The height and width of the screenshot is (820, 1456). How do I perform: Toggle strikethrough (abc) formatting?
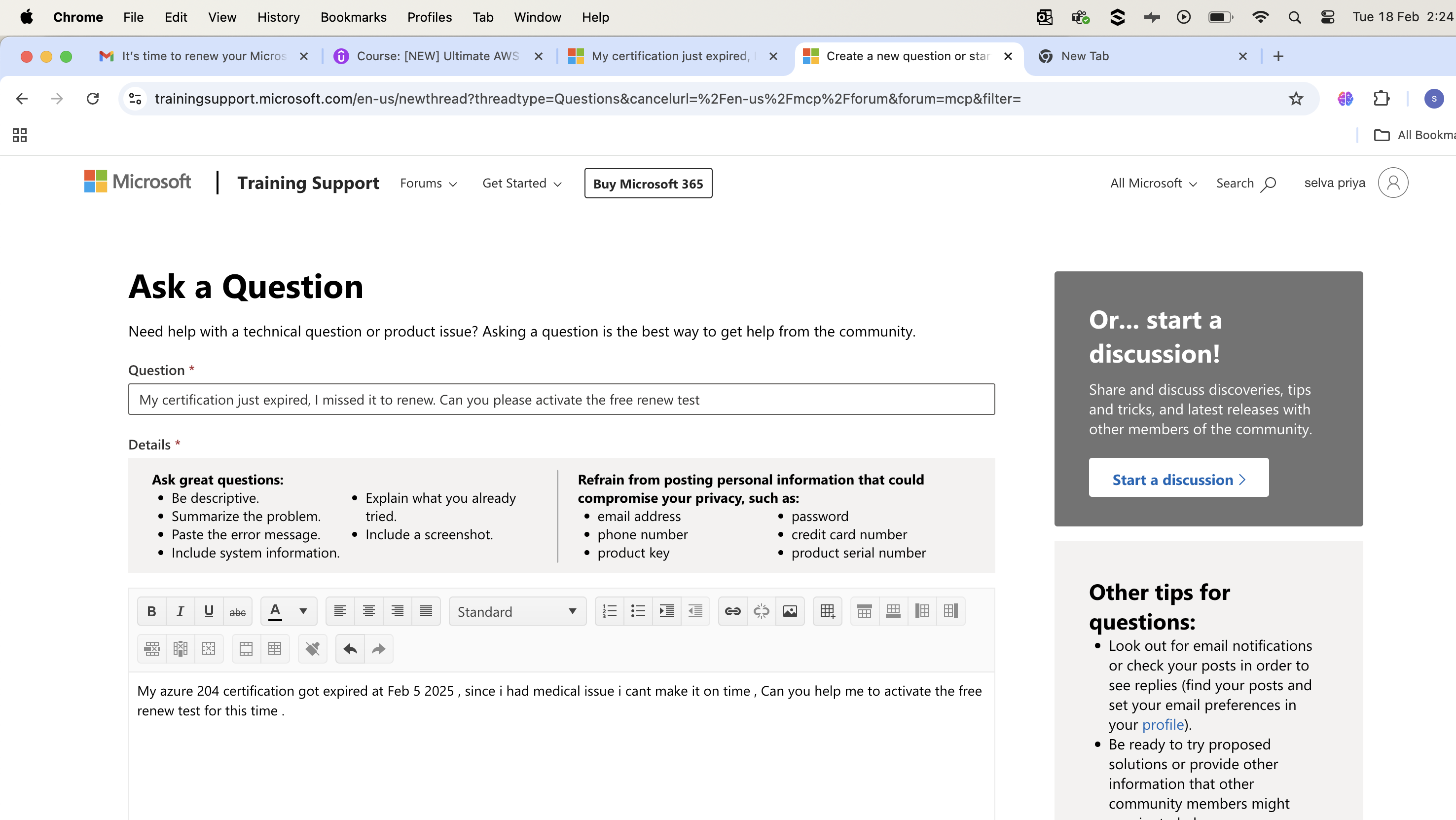pyautogui.click(x=237, y=611)
